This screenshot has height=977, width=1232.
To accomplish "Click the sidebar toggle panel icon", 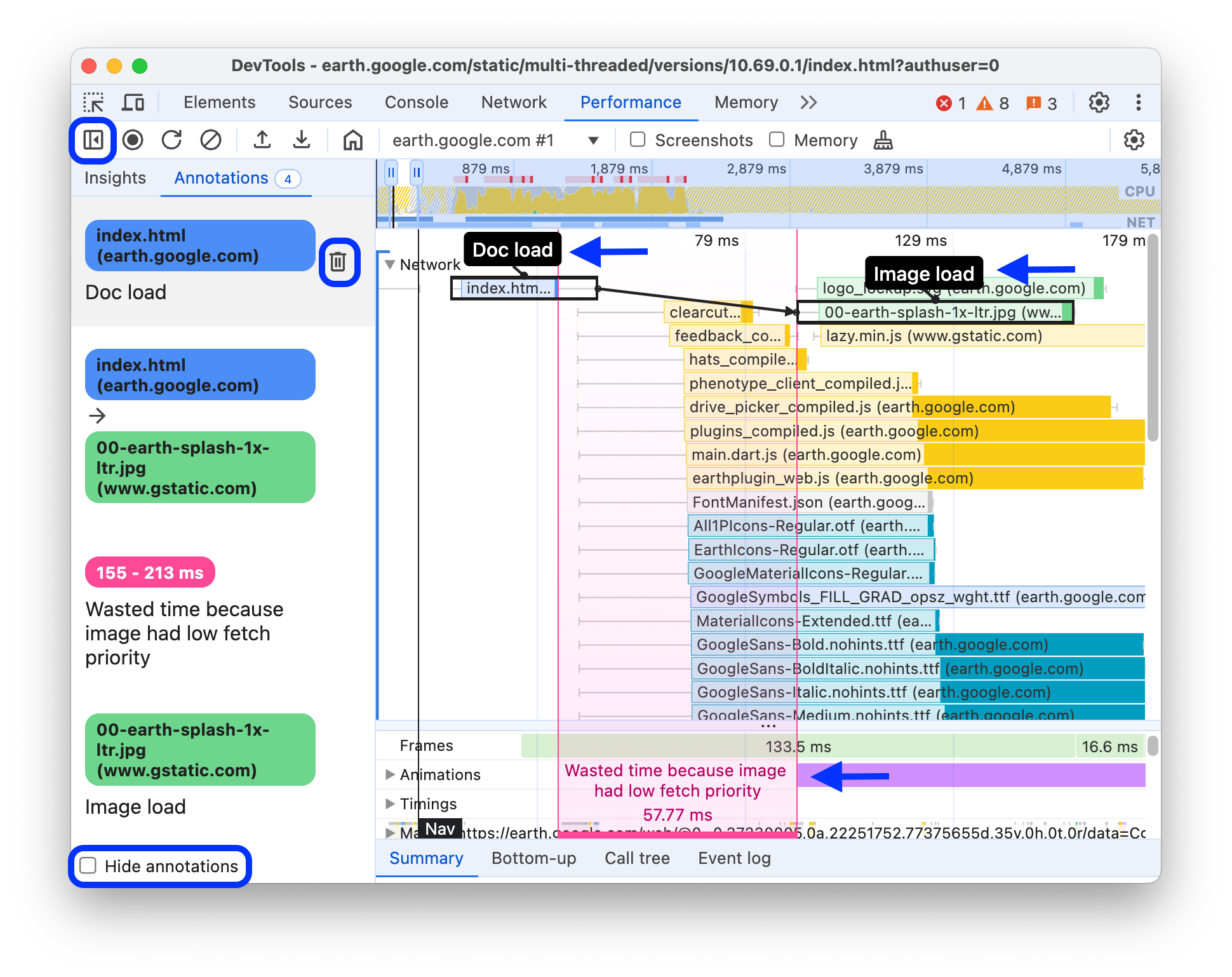I will (95, 140).
